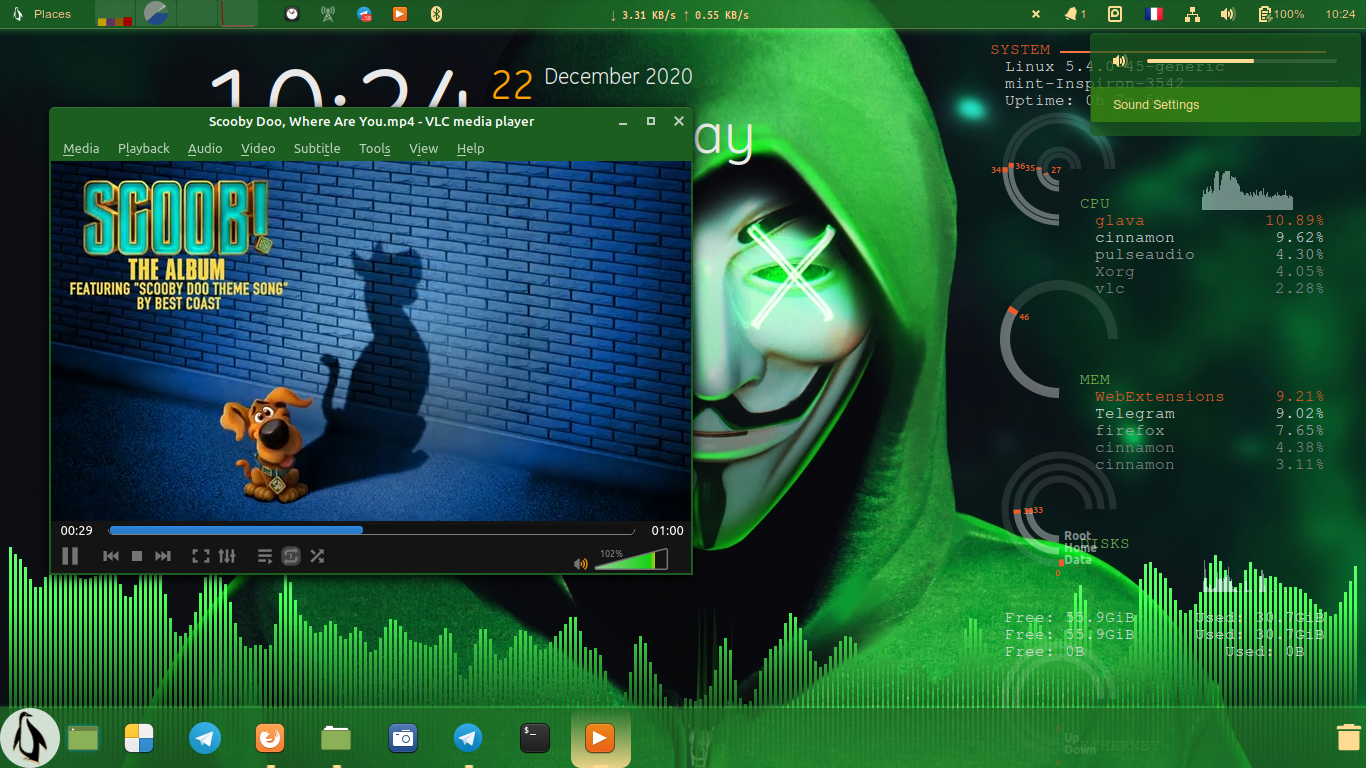The image size is (1366, 768).
Task: Launch the terminal from the dock
Action: tap(534, 738)
